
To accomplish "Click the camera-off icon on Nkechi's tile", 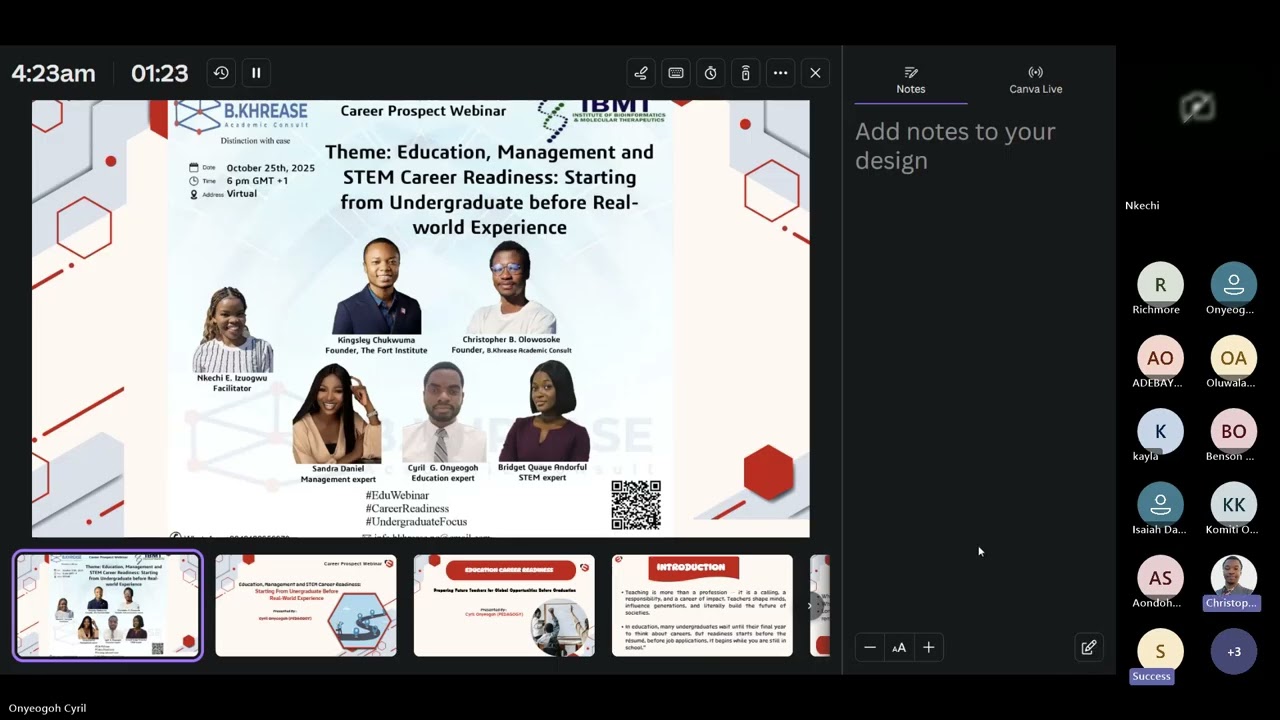I will tap(1197, 107).
